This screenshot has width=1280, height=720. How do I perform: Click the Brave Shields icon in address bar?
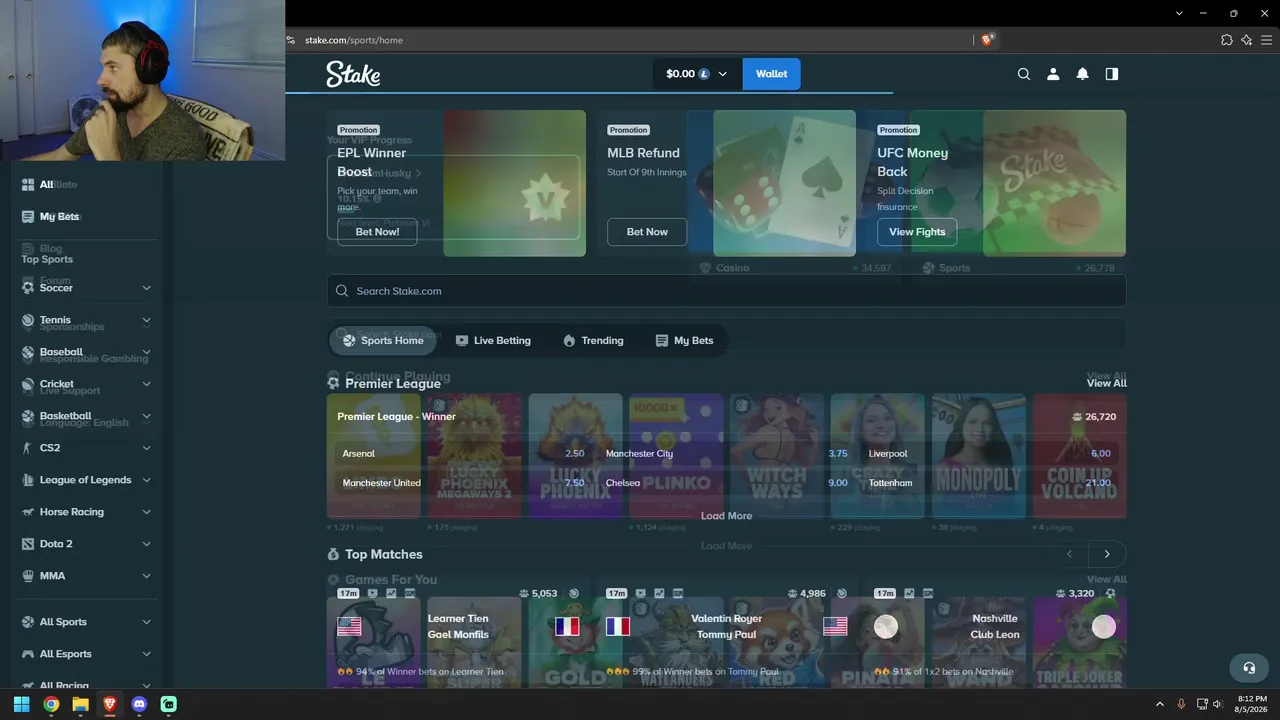click(987, 40)
